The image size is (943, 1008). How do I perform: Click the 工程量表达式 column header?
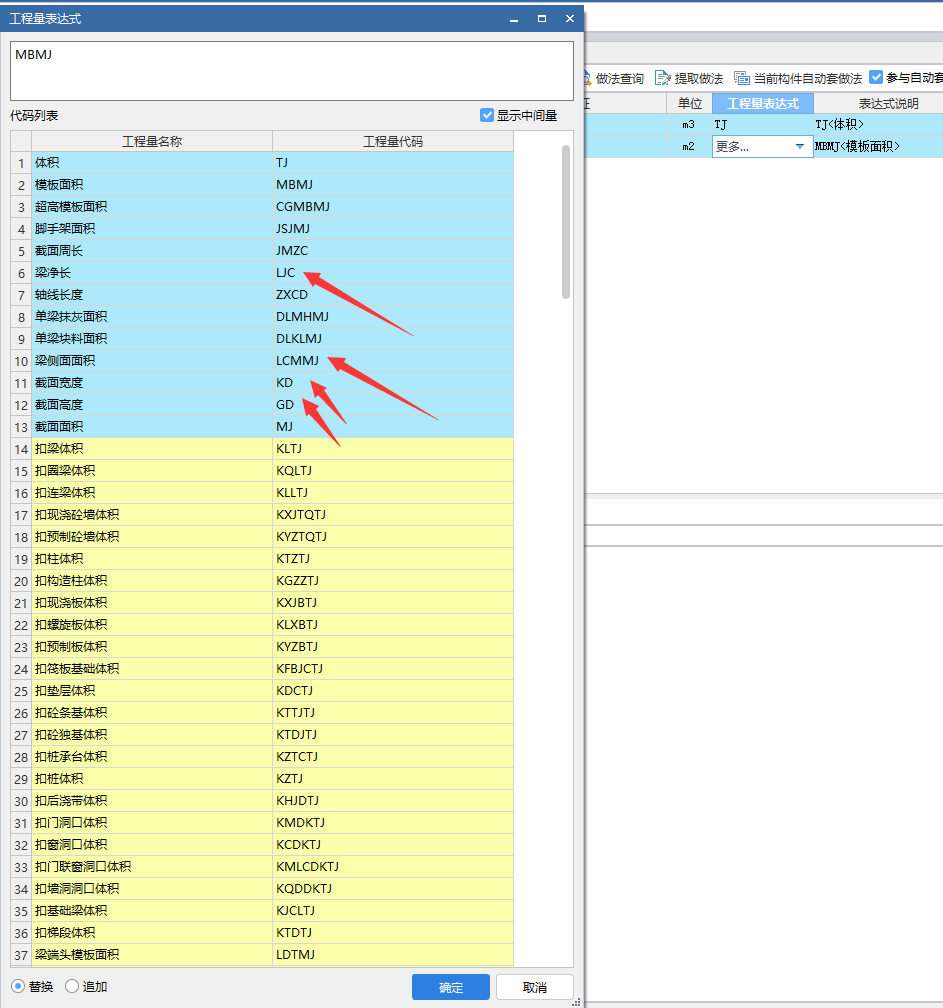pos(762,104)
